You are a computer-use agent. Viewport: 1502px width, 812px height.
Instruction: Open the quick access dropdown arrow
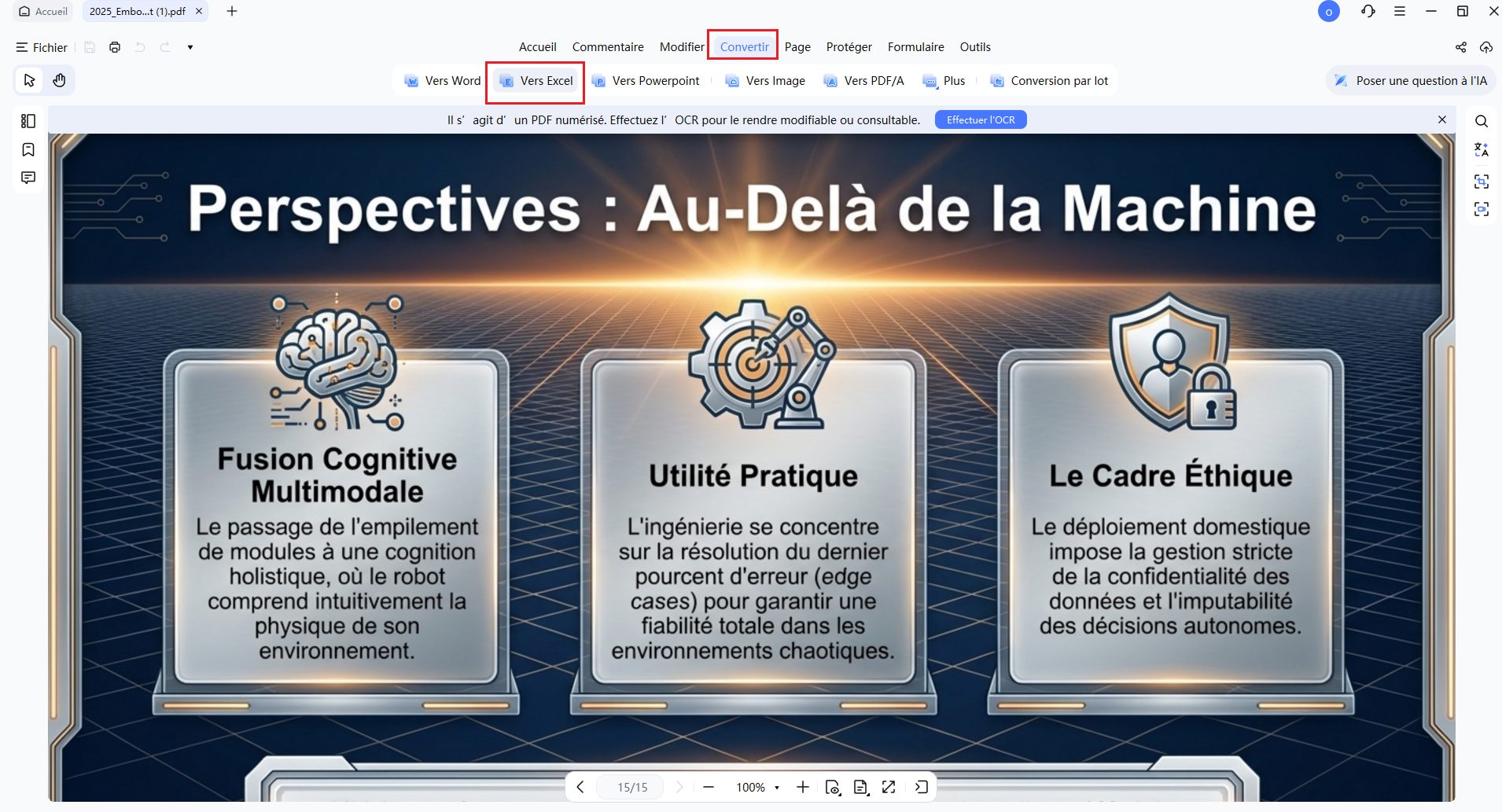[190, 47]
